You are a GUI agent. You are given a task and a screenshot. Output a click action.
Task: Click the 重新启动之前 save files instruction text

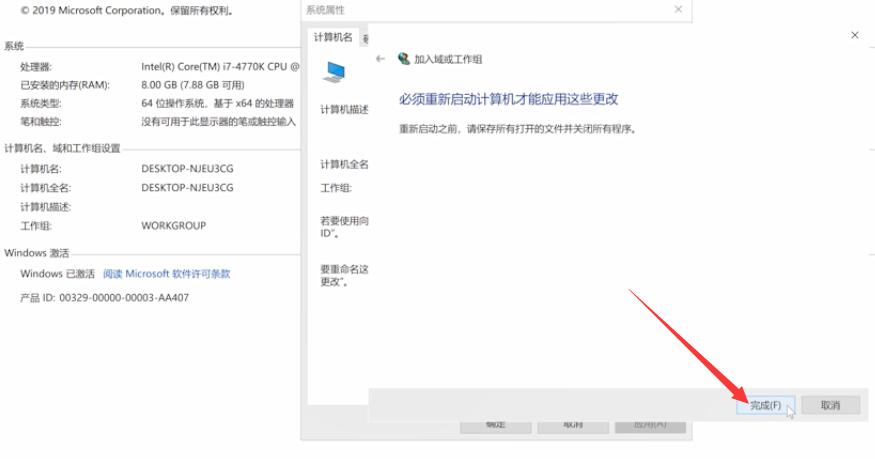[518, 129]
